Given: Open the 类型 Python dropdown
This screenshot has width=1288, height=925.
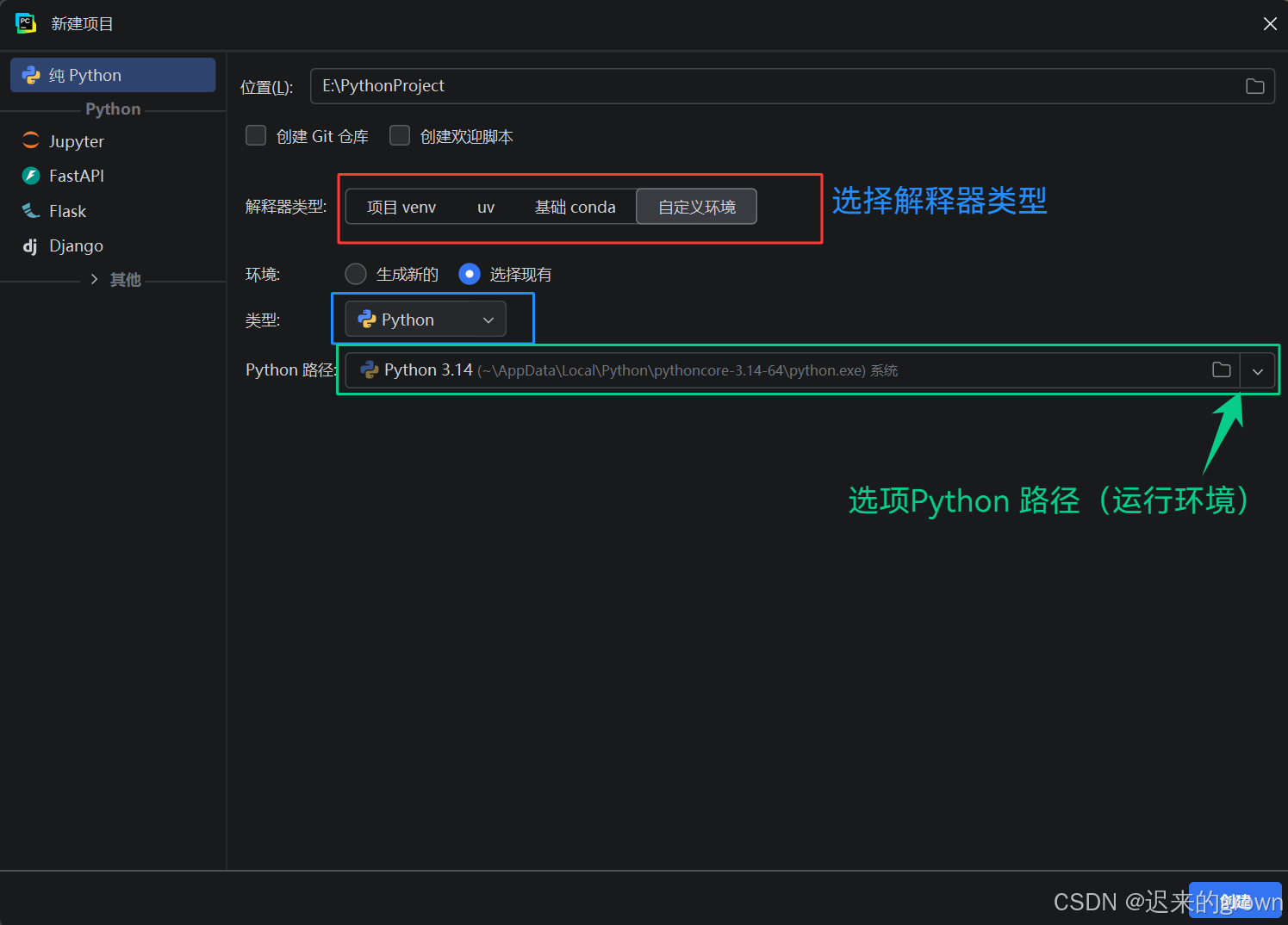Looking at the screenshot, I should [426, 320].
